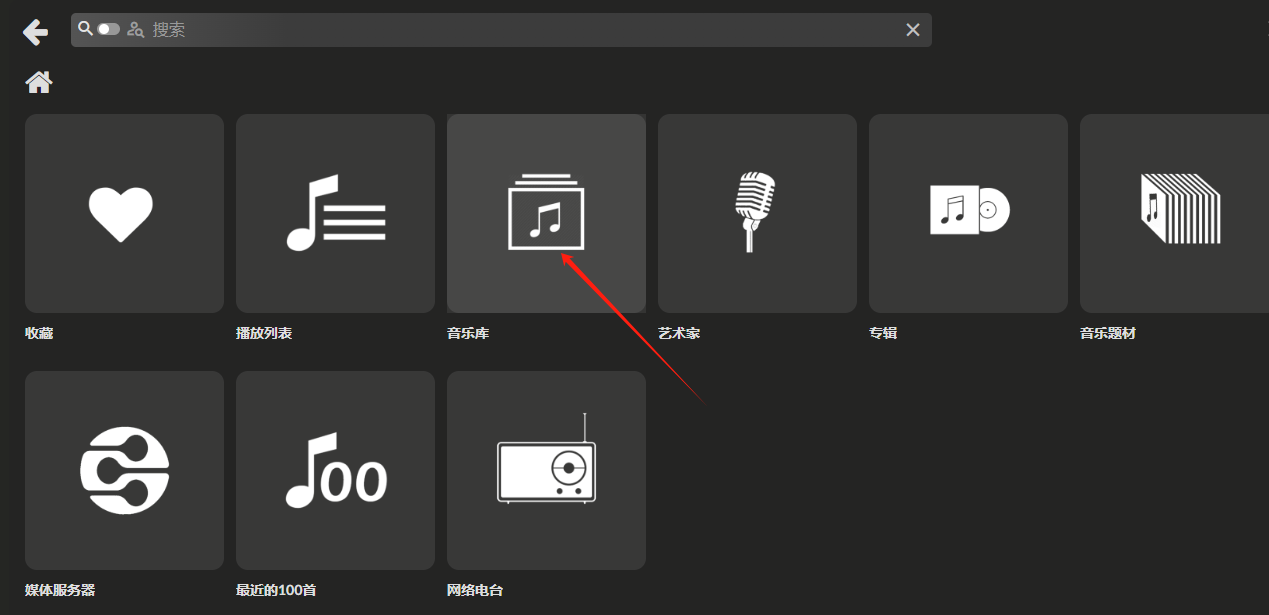This screenshot has height=615, width=1269.
Task: Click the 网络电台 label text
Action: tap(475, 590)
